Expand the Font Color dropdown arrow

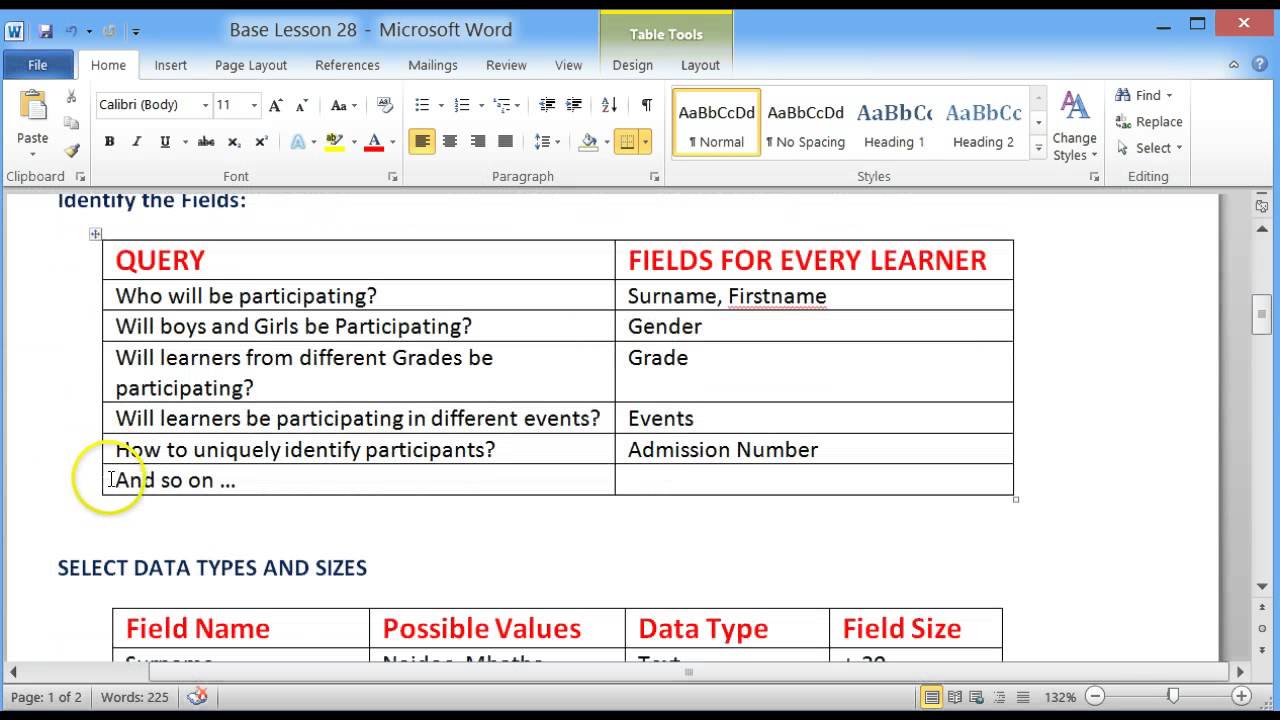click(x=392, y=142)
